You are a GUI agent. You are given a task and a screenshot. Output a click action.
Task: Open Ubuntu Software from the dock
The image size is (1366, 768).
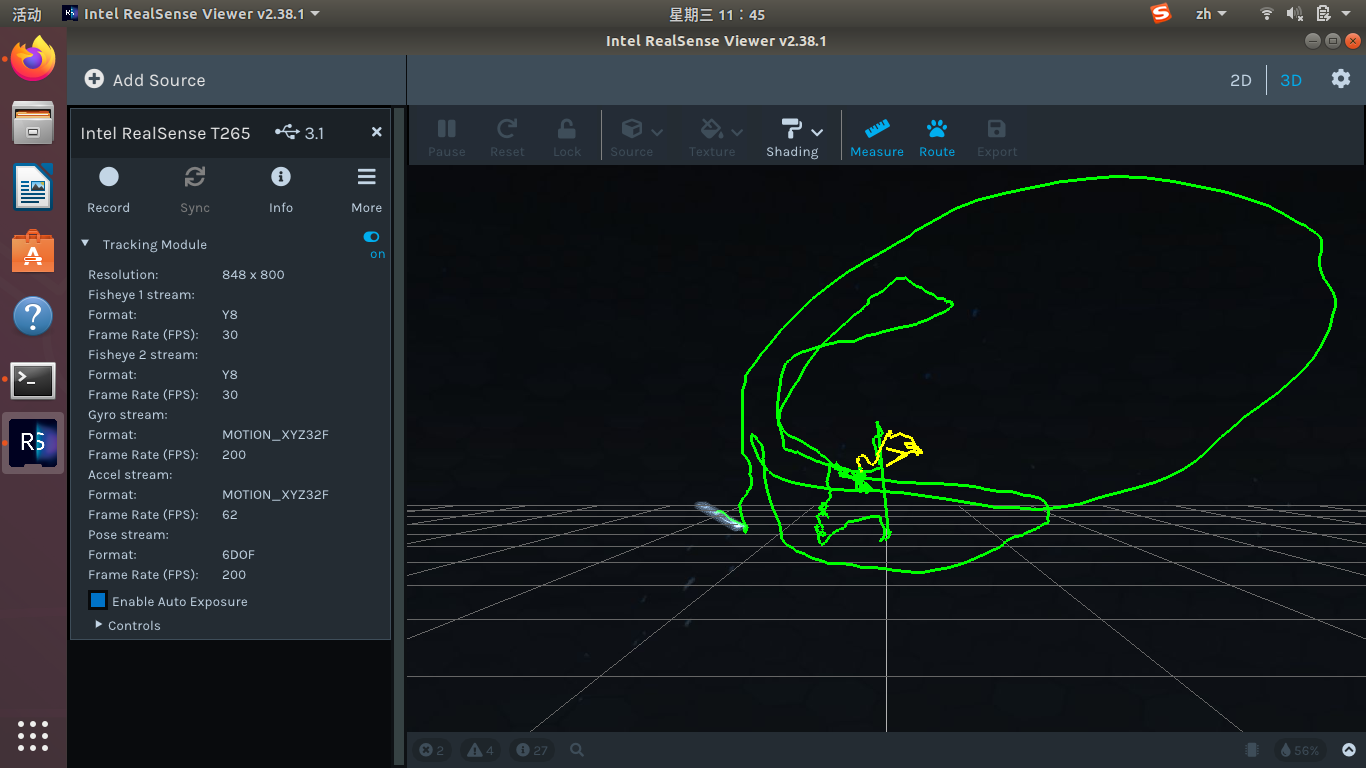tap(33, 252)
